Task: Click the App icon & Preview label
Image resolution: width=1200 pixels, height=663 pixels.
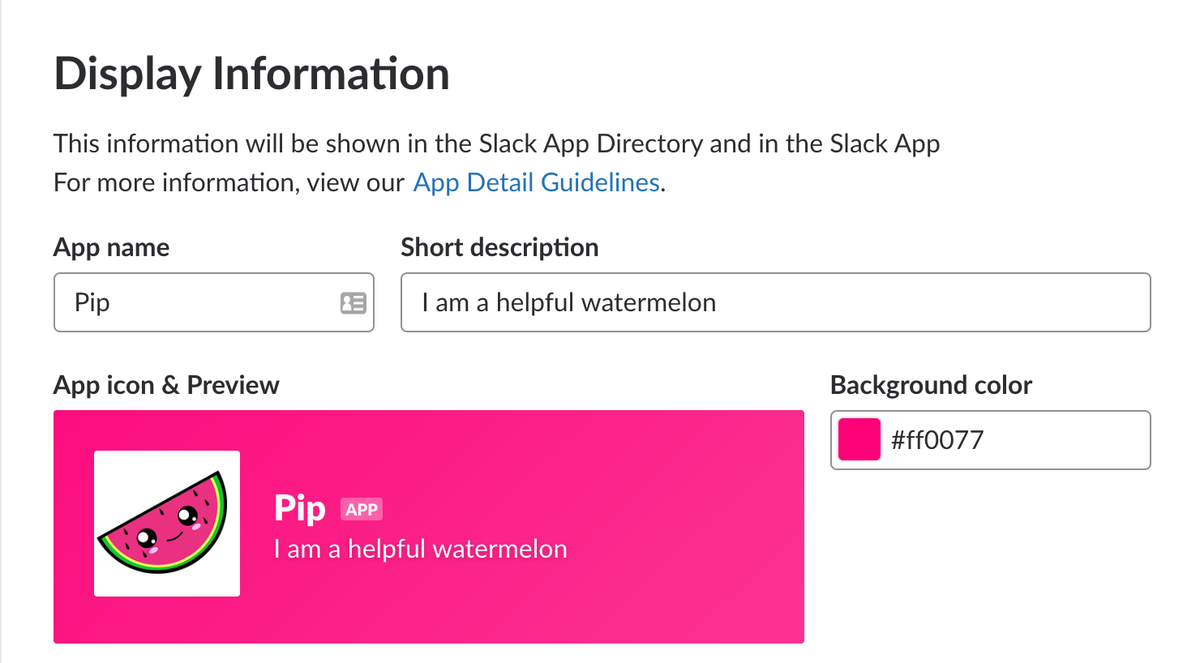Action: (166, 385)
